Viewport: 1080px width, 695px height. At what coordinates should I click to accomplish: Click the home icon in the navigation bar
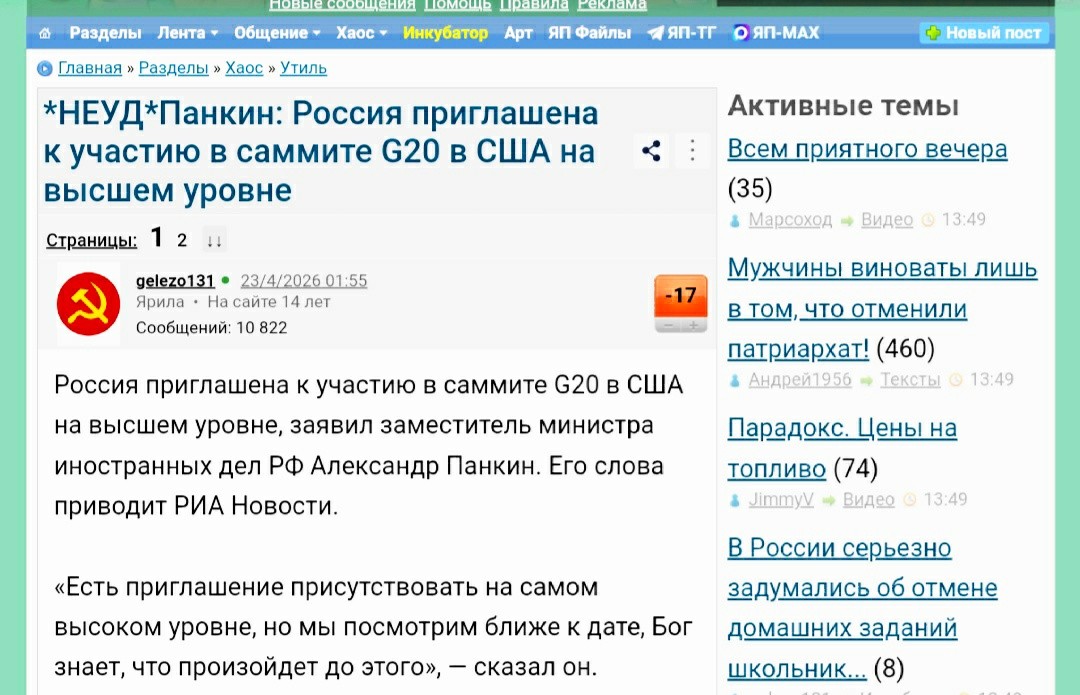45,33
